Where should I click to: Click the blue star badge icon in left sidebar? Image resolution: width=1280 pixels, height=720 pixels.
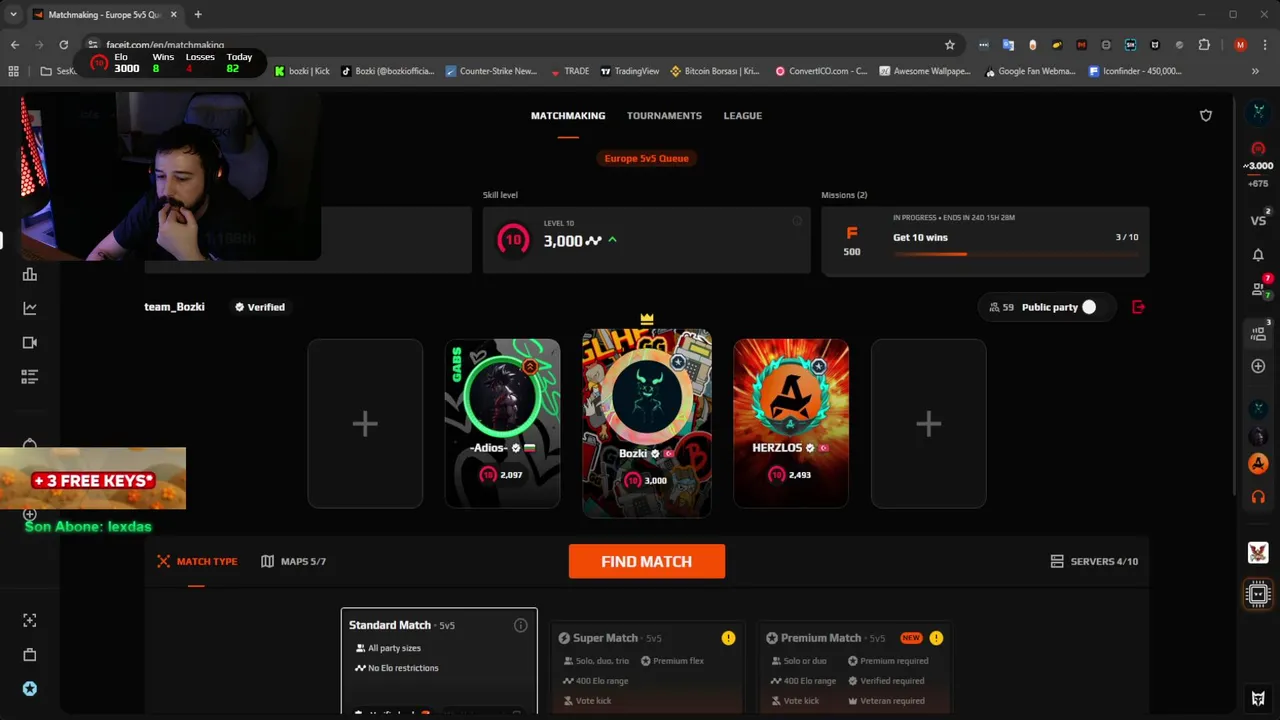pyautogui.click(x=30, y=689)
